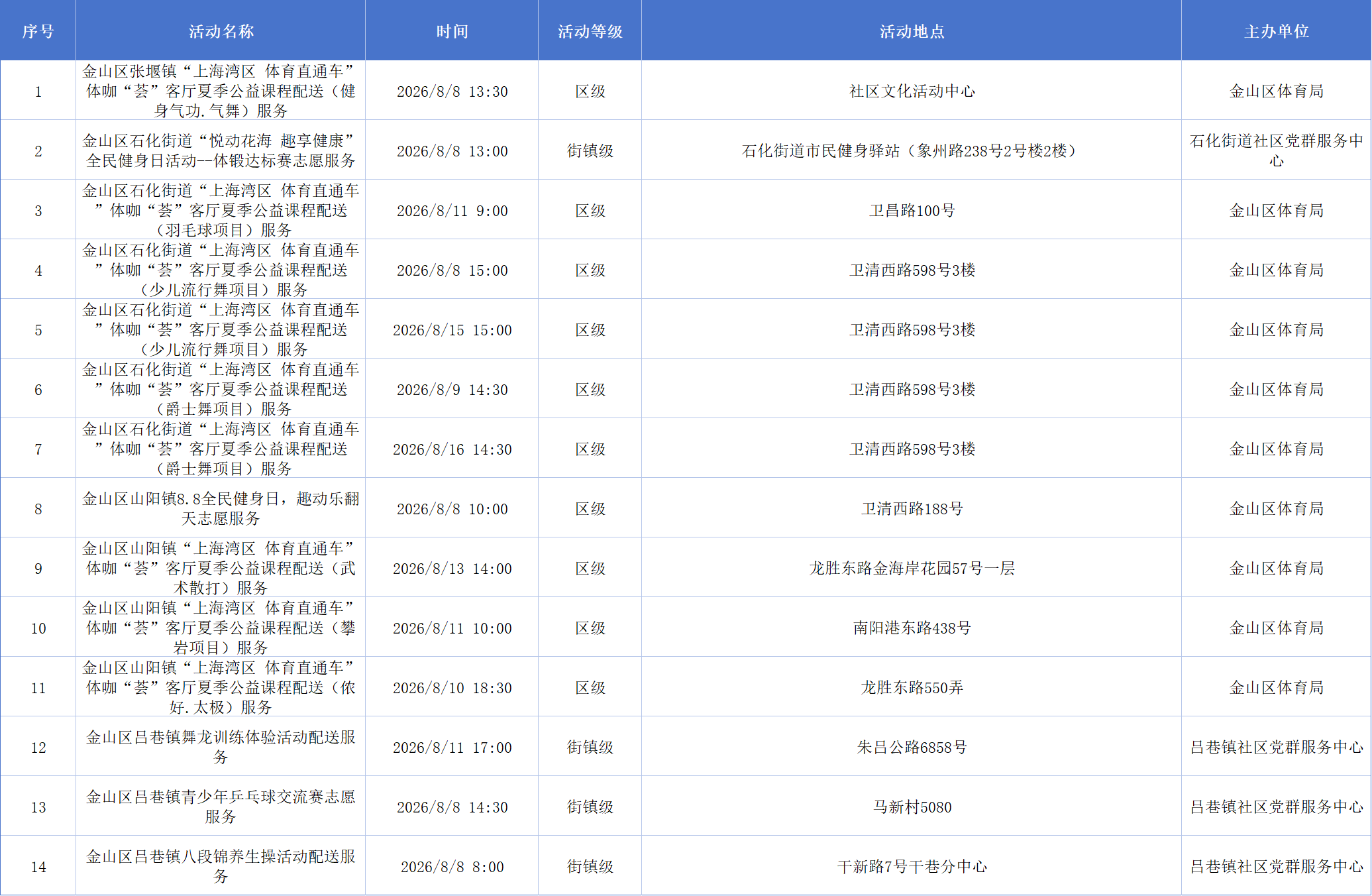
Task: Select 金山区体育局 organizer in row 1
Action: (1277, 91)
